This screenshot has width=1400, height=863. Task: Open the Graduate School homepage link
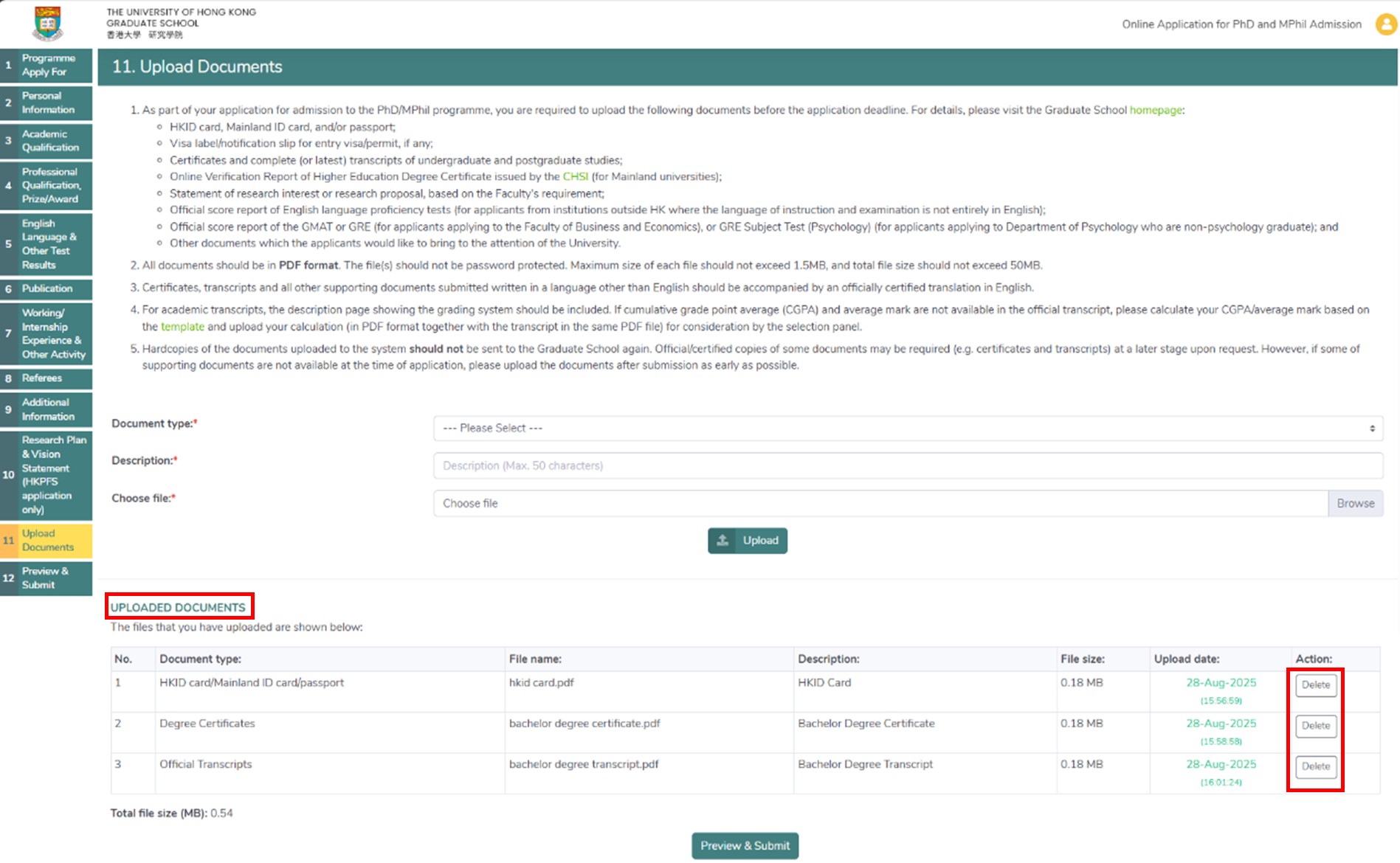[x=1155, y=109]
